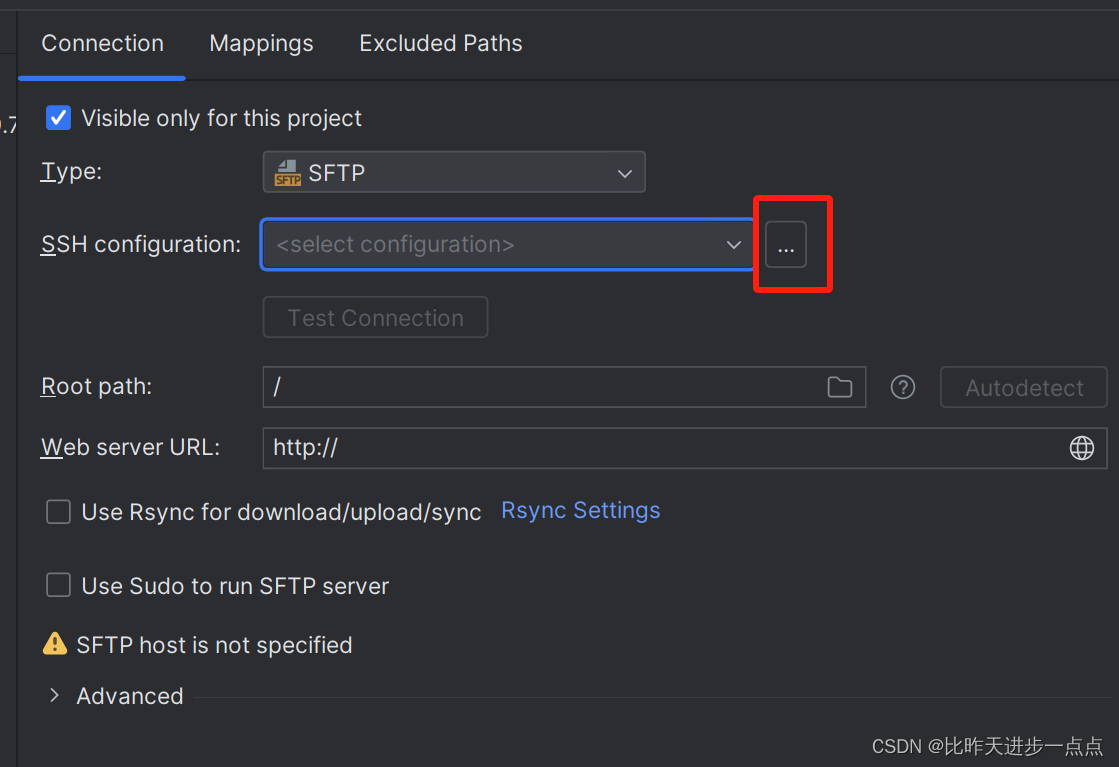The height and width of the screenshot is (767, 1119).
Task: Click the globe icon in Web server URL field
Action: click(x=1082, y=448)
